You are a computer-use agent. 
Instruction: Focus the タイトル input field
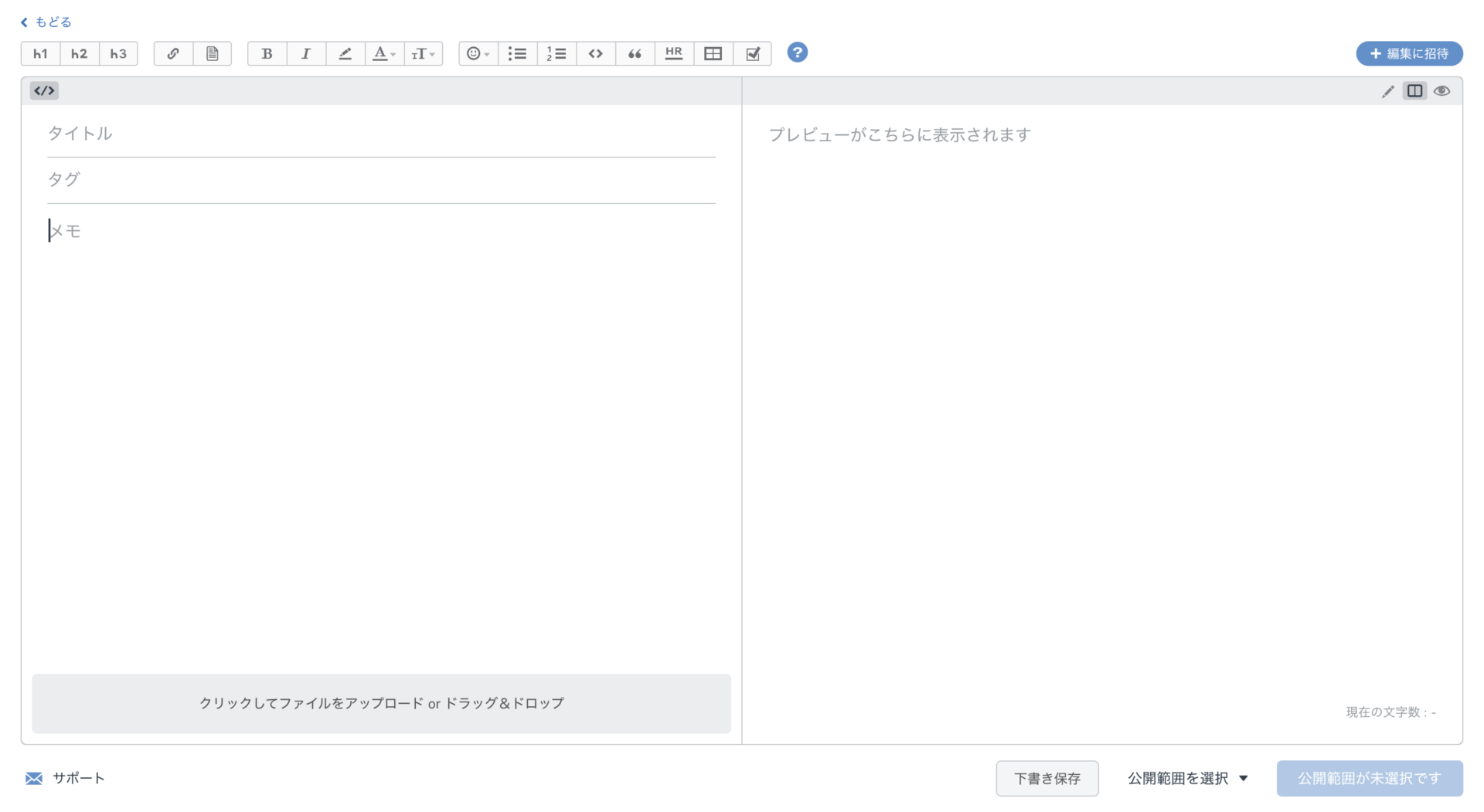tap(381, 134)
